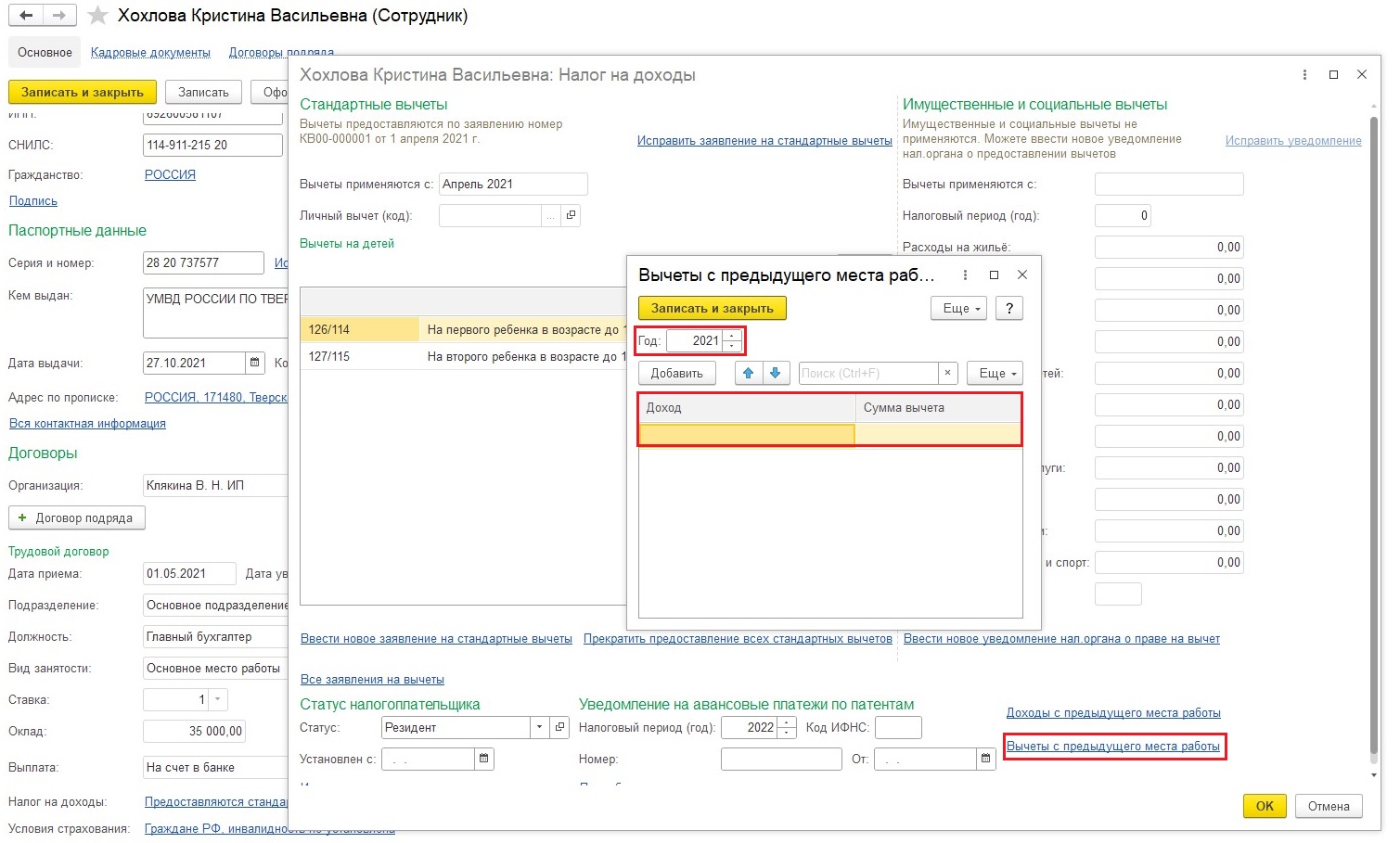Decrease the Год 2021 spinner
1400x843 pixels.
(733, 346)
